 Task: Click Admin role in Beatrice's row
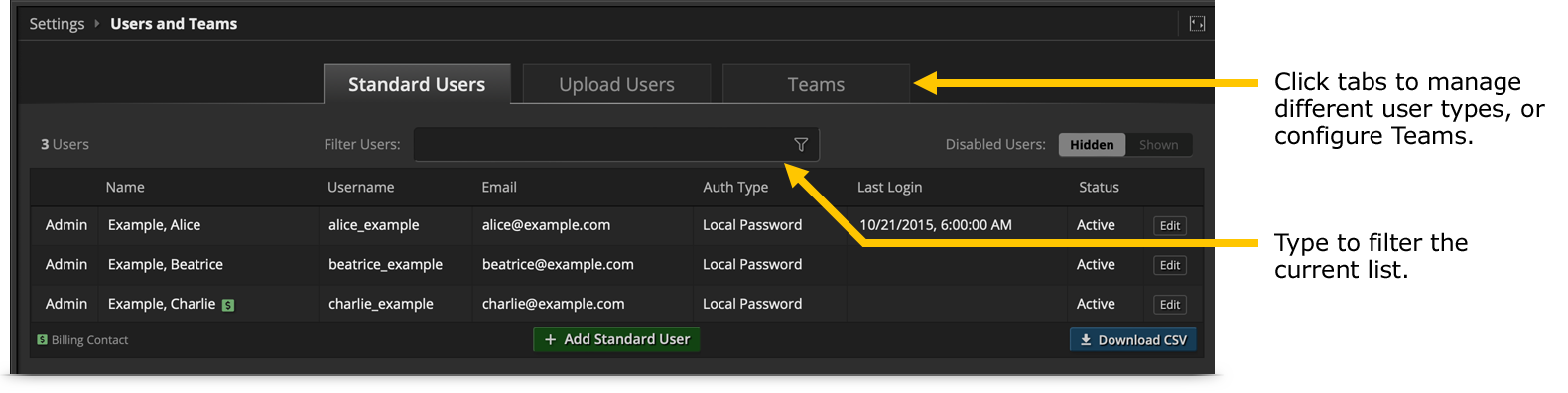(x=66, y=264)
